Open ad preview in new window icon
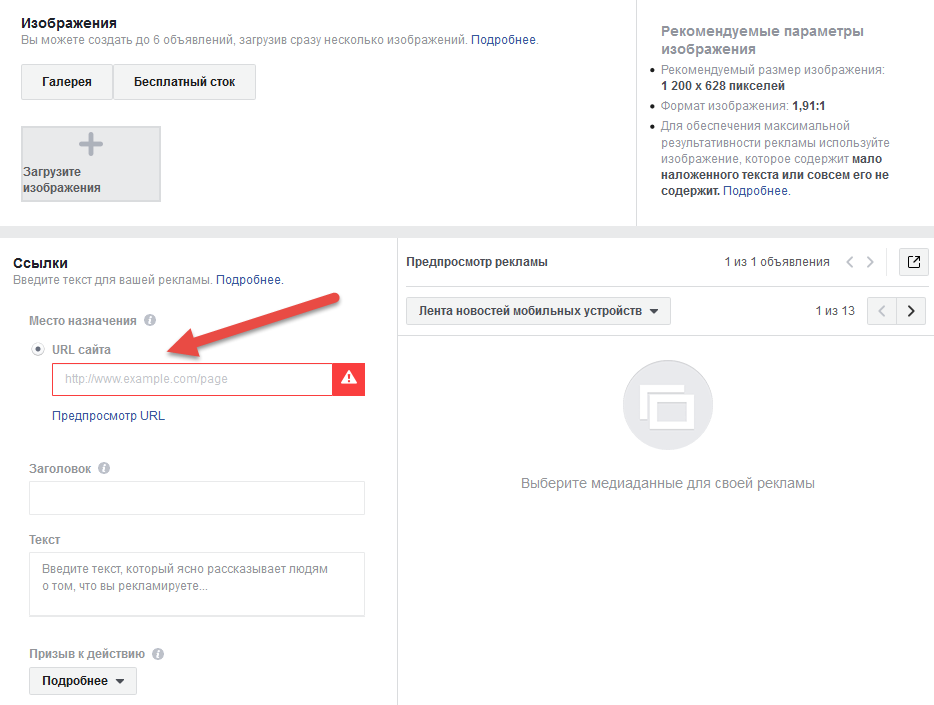934x705 pixels. (x=913, y=262)
